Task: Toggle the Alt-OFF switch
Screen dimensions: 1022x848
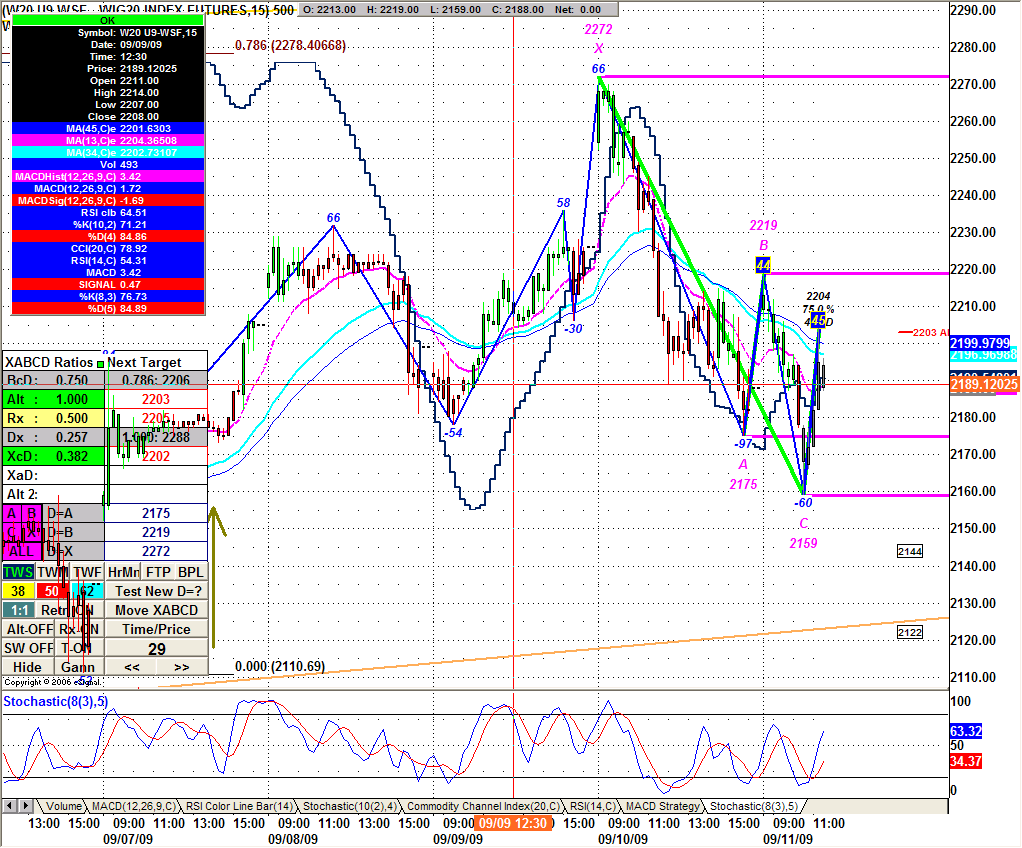Action: coord(27,629)
